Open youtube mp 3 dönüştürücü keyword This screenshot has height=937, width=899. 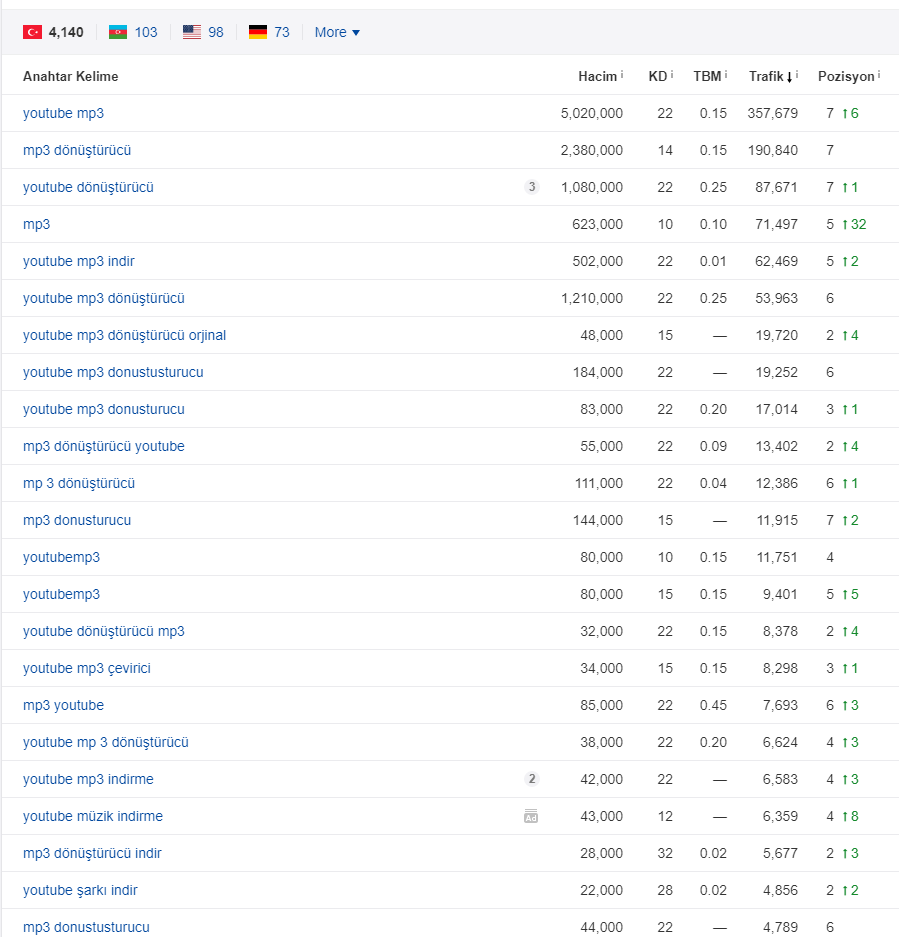(106, 742)
